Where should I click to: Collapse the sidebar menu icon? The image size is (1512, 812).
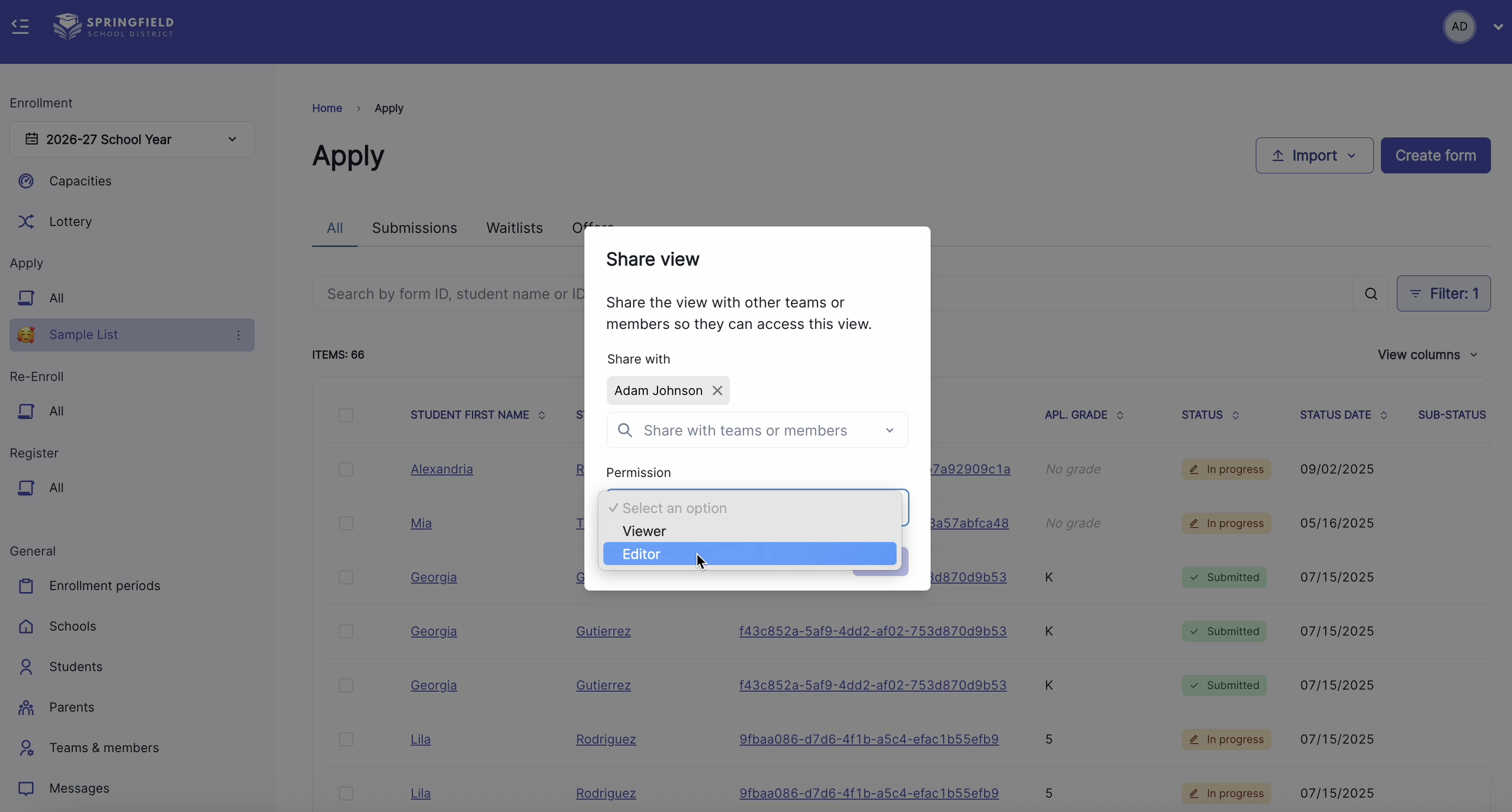click(20, 26)
